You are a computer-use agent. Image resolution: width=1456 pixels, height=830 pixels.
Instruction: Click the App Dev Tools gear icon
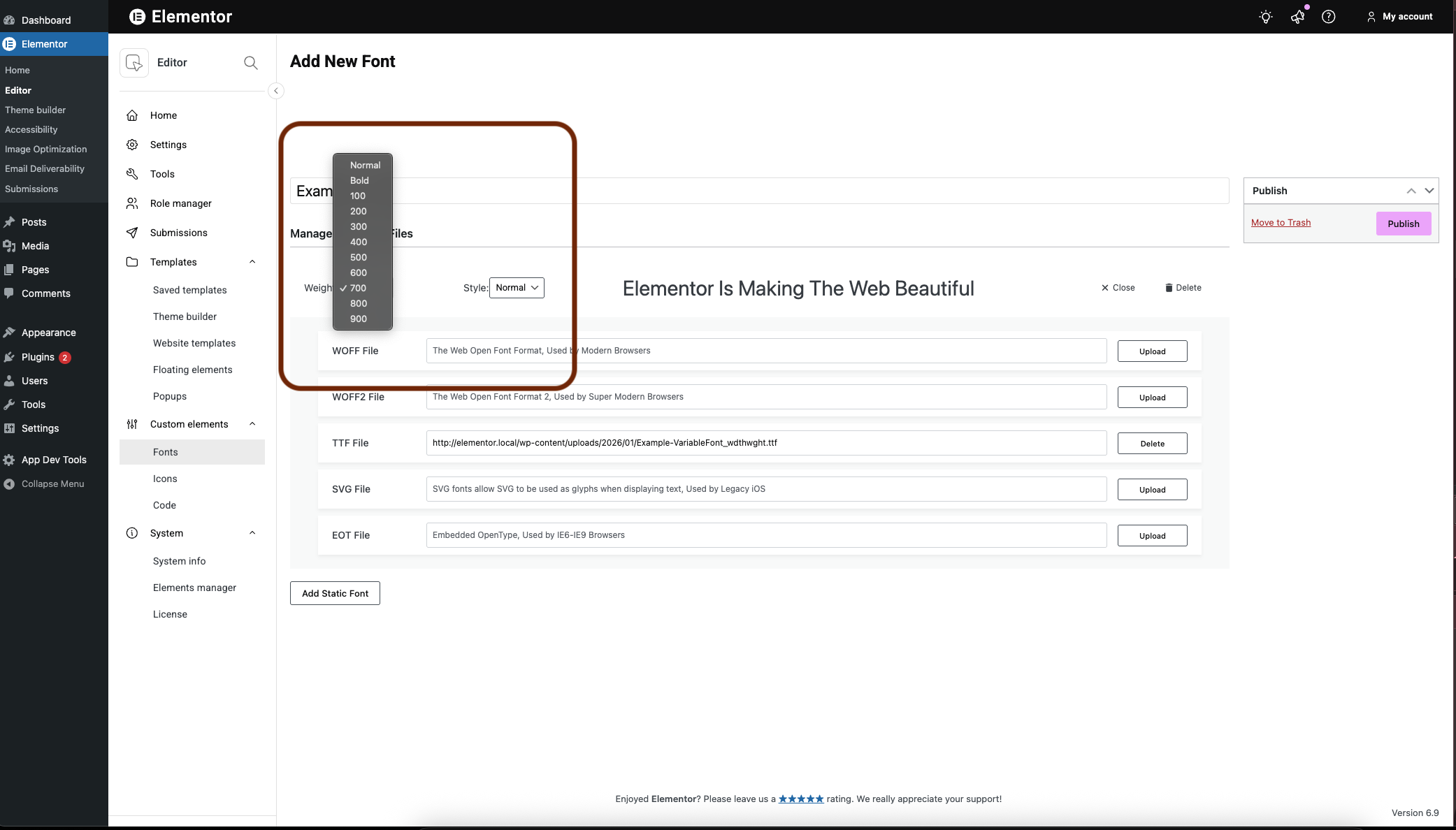tap(9, 460)
